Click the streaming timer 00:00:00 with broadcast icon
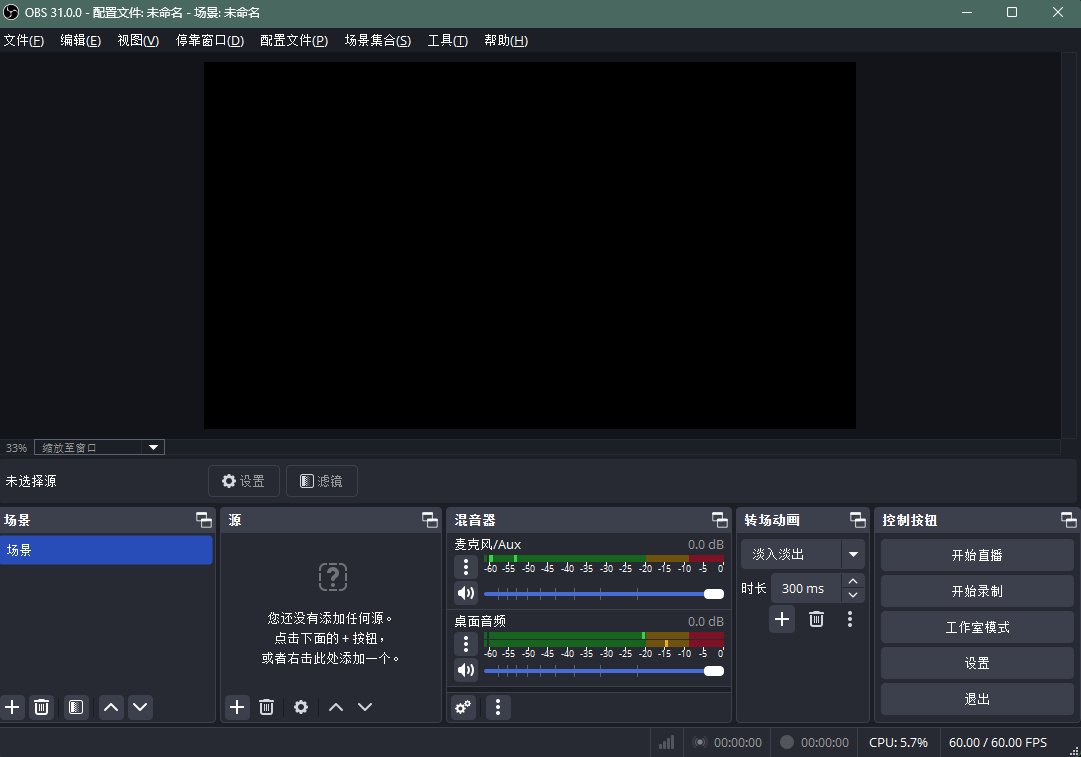This screenshot has width=1081, height=757. click(727, 743)
